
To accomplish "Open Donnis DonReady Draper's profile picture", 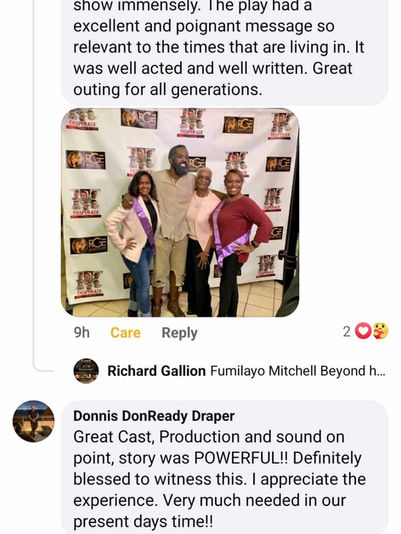I will (33, 421).
